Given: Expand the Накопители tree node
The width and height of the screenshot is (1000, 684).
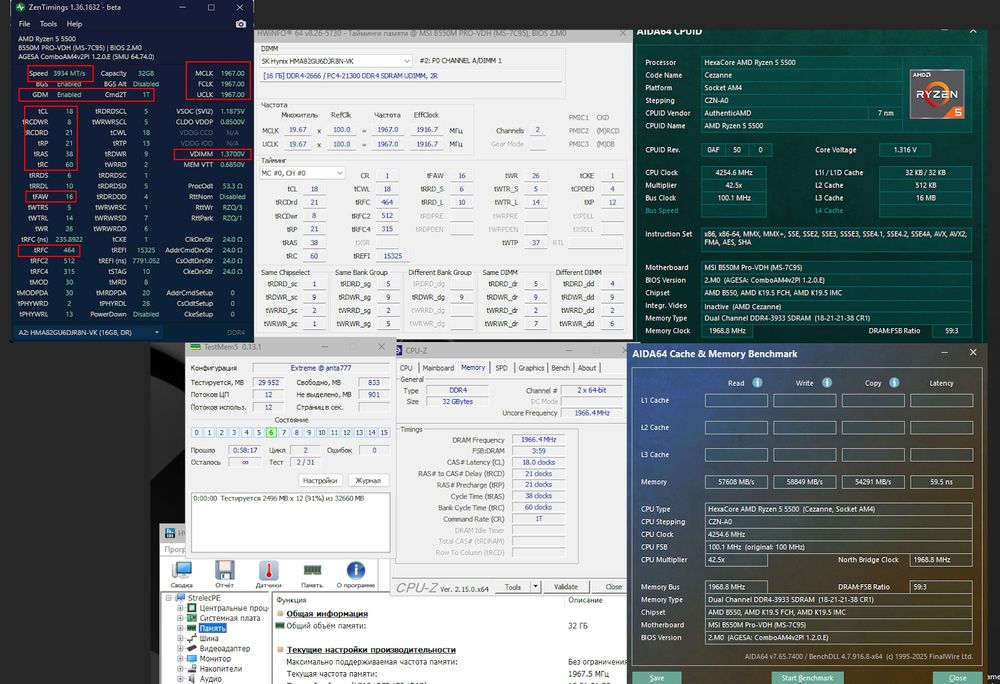Looking at the screenshot, I should (x=180, y=669).
